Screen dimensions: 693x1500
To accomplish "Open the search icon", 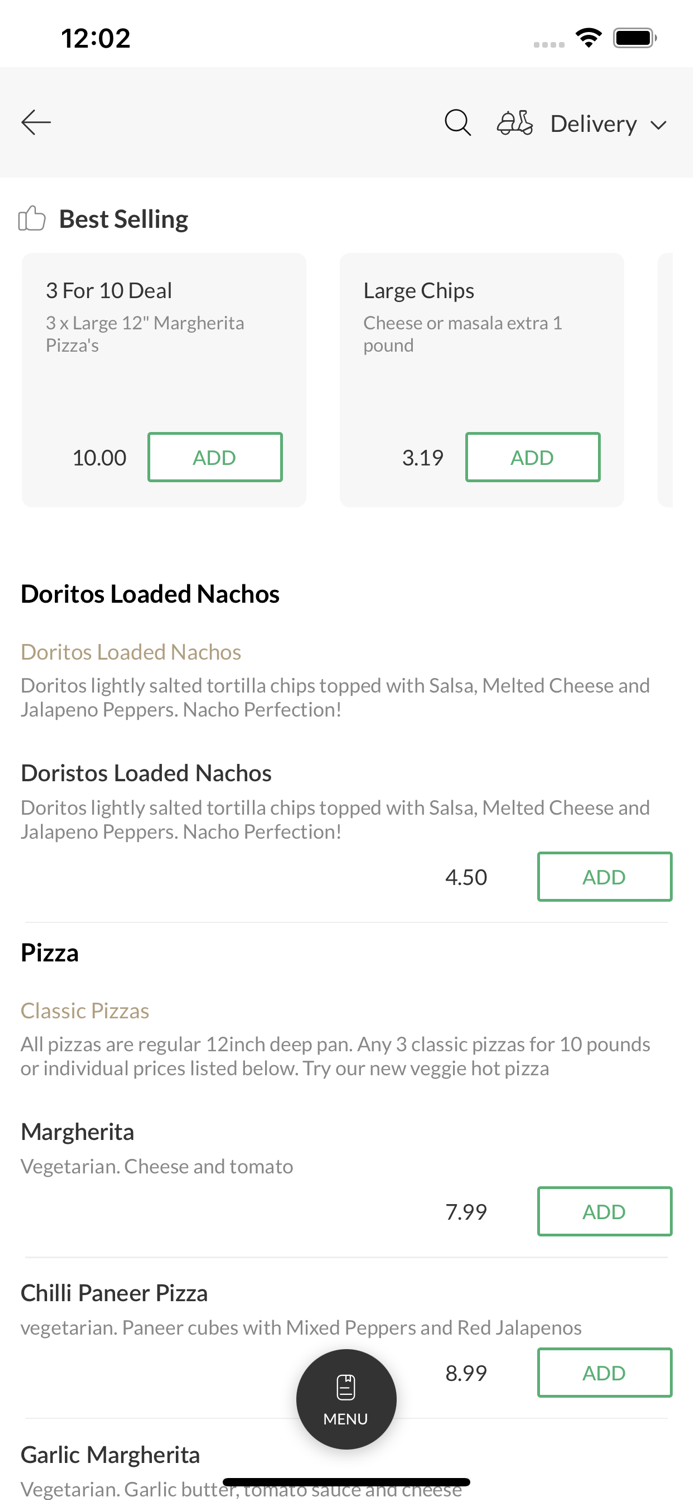I will (x=457, y=122).
